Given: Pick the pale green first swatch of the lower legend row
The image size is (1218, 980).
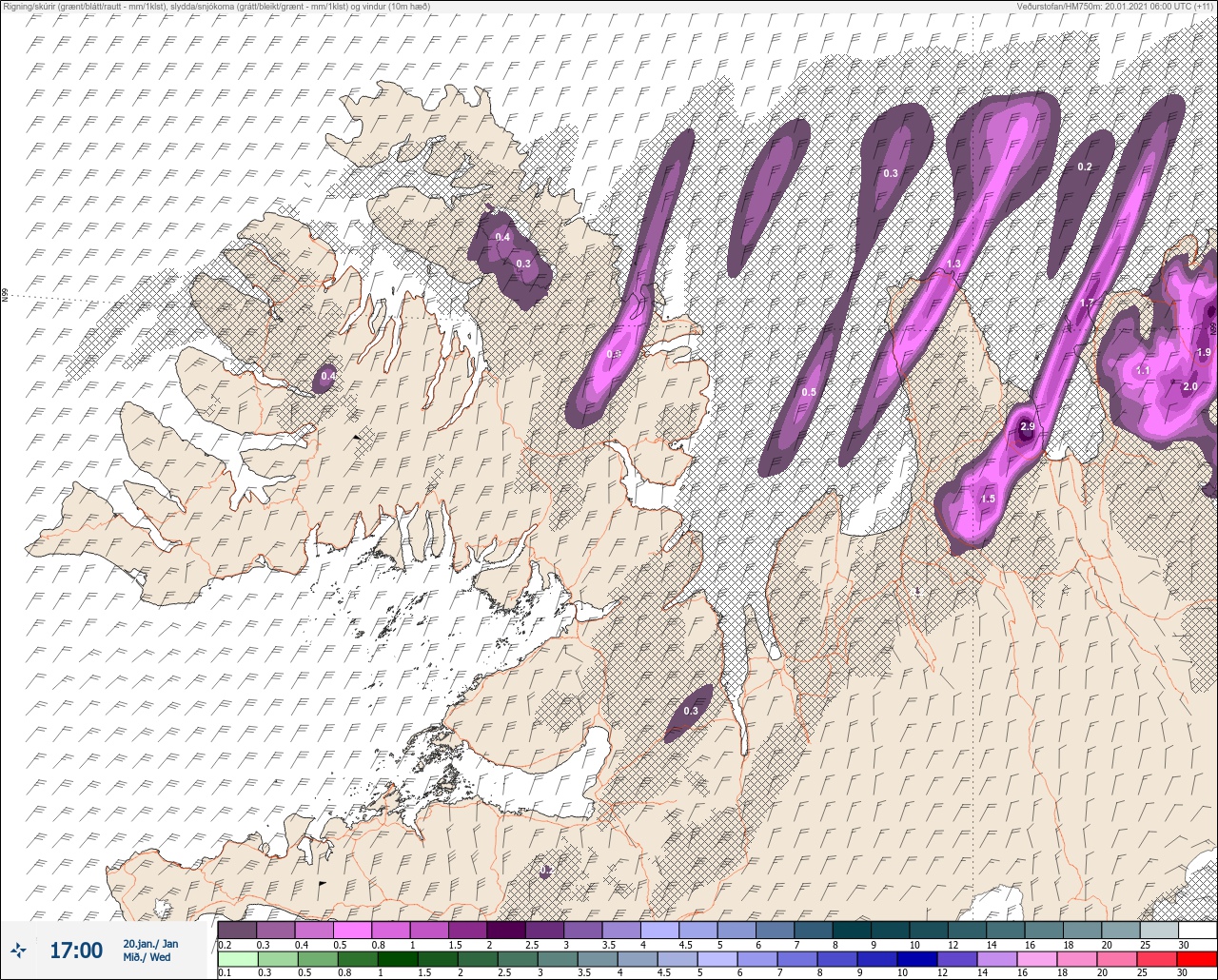Looking at the screenshot, I should pyautogui.click(x=237, y=959).
